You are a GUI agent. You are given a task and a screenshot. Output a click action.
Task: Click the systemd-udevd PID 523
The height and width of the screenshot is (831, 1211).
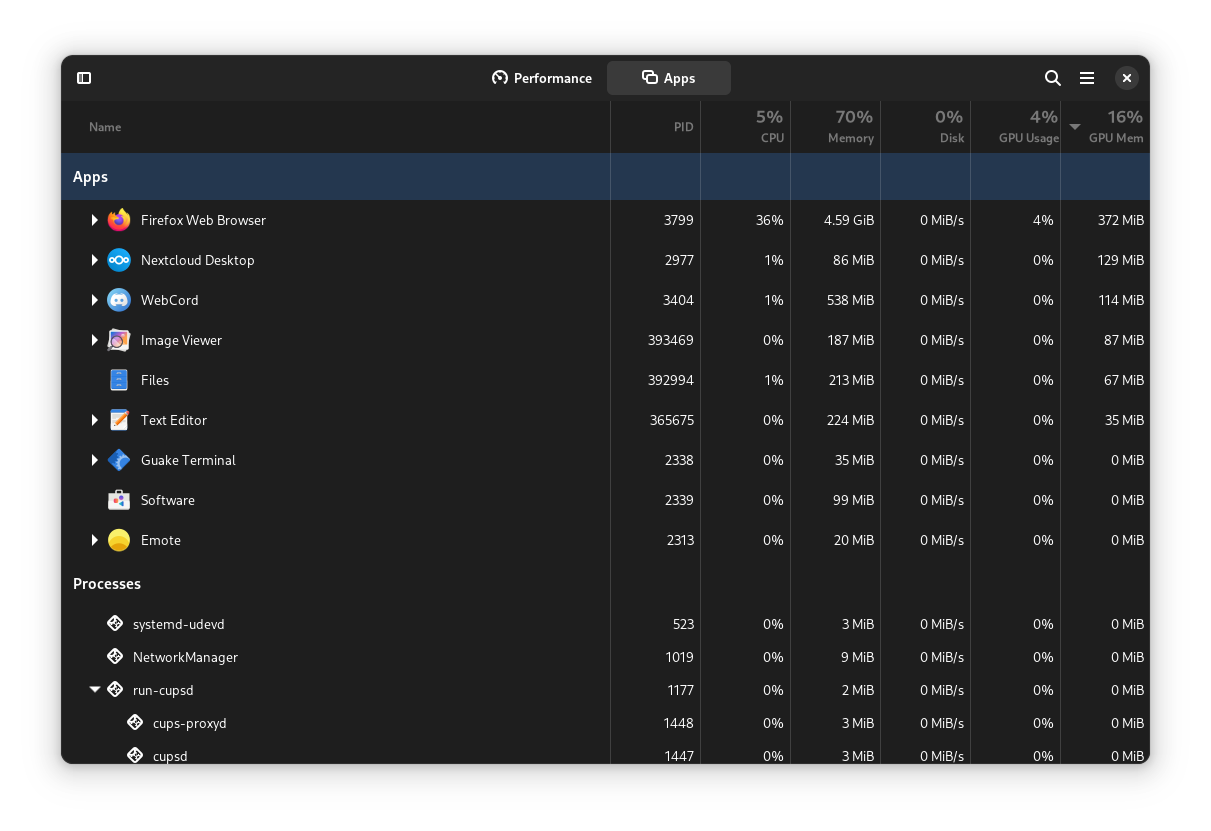click(x=683, y=624)
